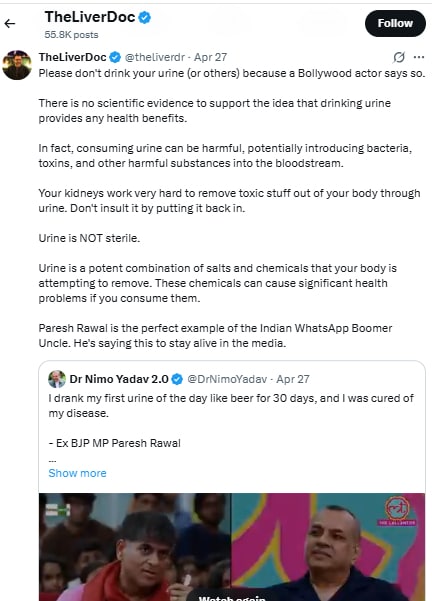This screenshot has height=601, width=432.
Task: Click Dr Nimo Yadav 2.0 name
Action: click(x=119, y=379)
